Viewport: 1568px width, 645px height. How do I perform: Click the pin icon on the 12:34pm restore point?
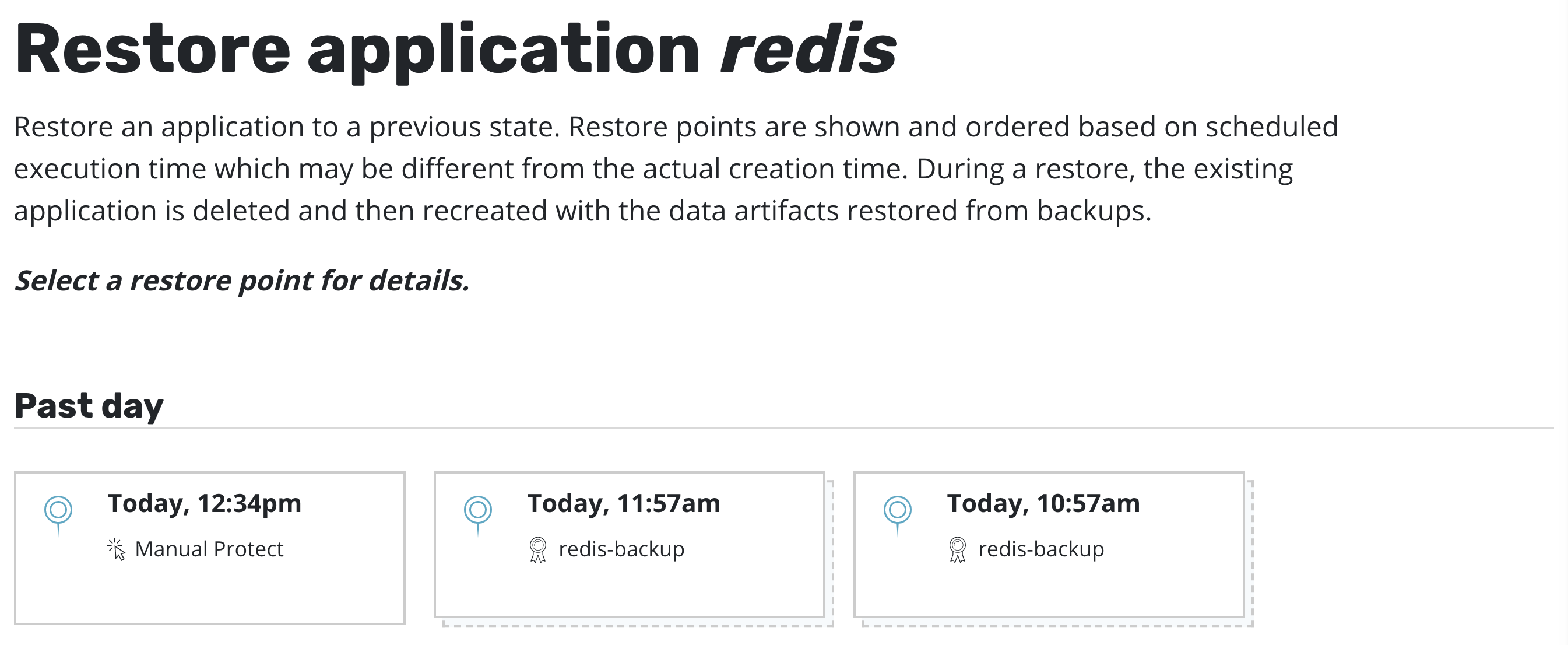[58, 510]
